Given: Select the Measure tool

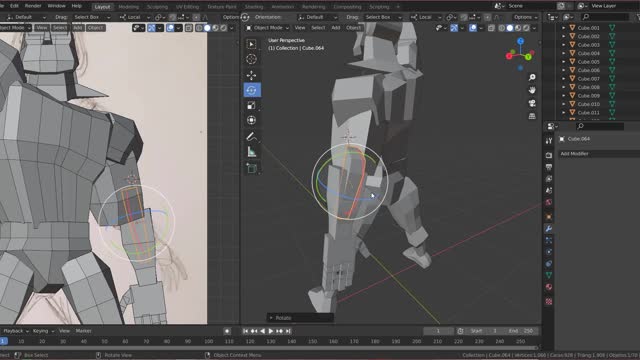Looking at the screenshot, I should click(251, 152).
